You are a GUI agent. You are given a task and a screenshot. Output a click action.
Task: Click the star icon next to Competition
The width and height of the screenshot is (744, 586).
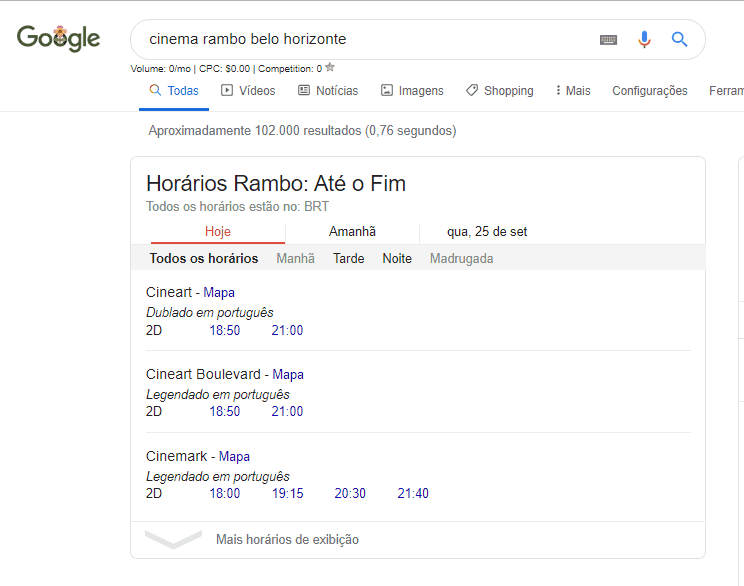(330, 67)
